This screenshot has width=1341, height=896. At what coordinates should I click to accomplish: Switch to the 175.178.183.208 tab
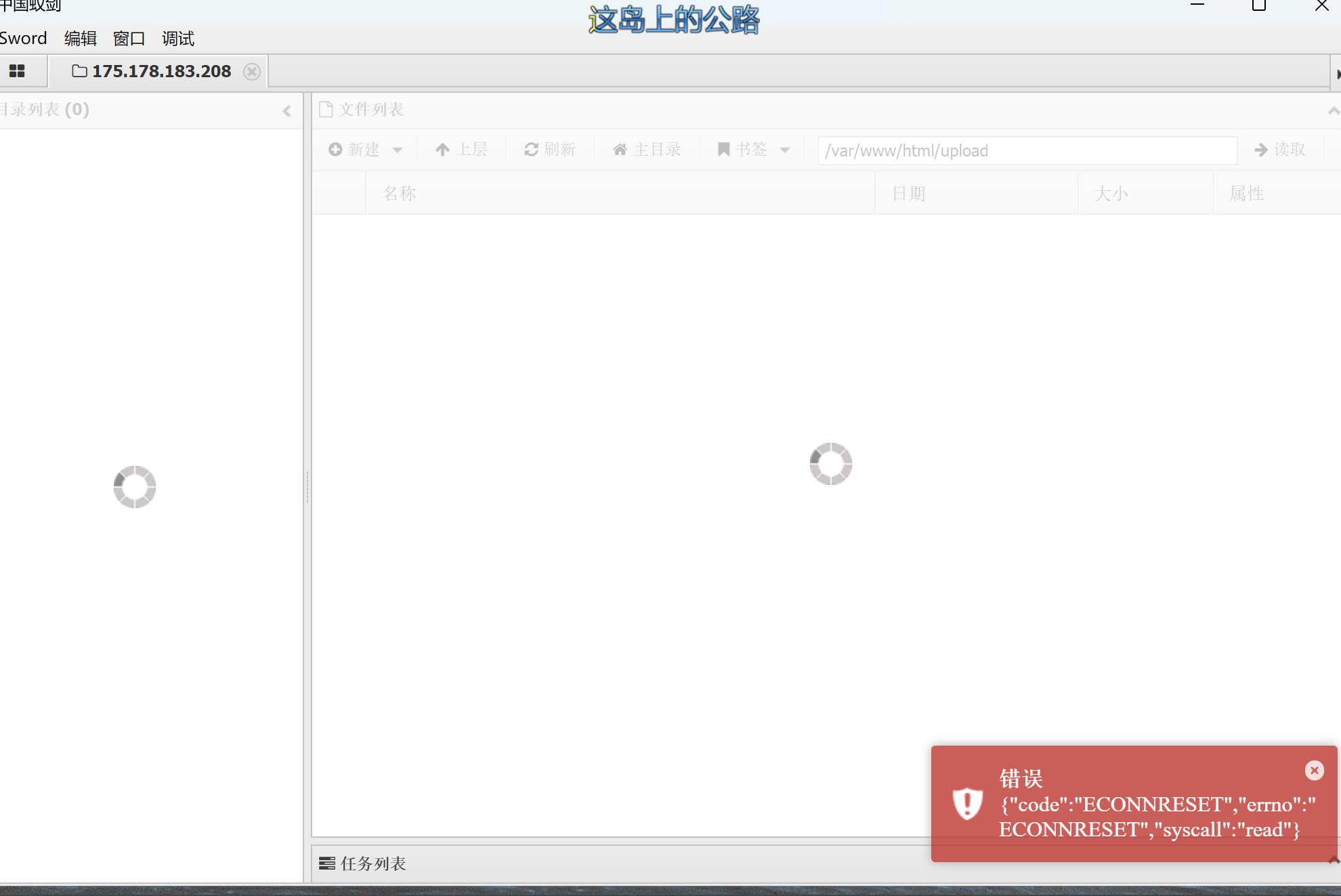click(161, 71)
